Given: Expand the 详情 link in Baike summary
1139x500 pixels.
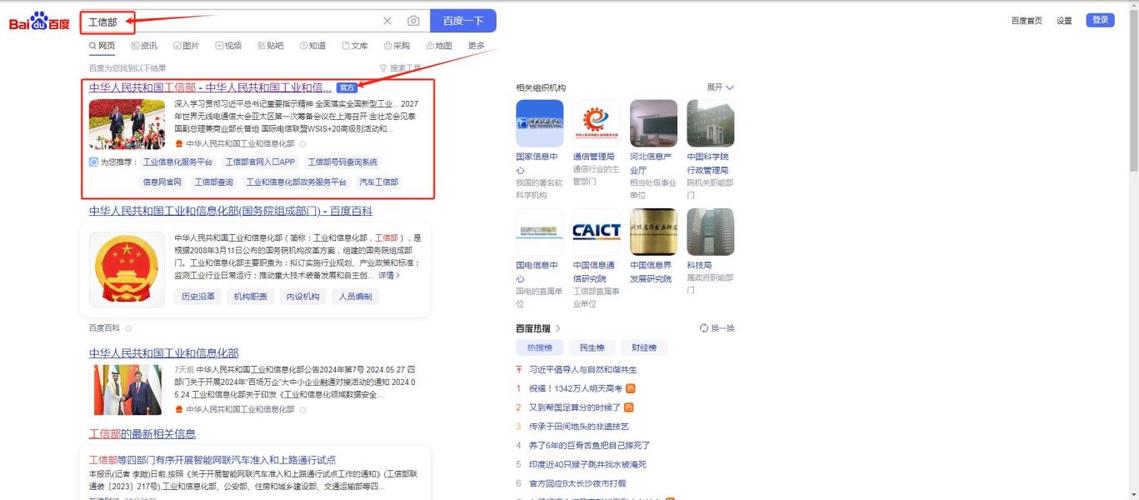Looking at the screenshot, I should tap(389, 276).
